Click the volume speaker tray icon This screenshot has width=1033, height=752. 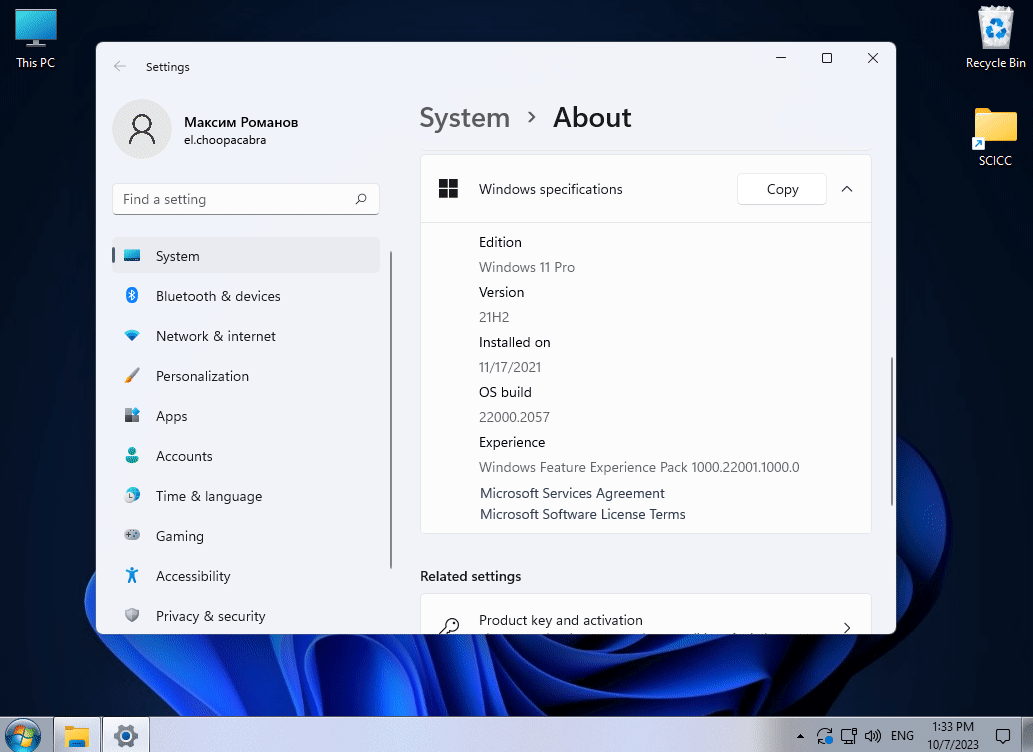pyautogui.click(x=873, y=736)
